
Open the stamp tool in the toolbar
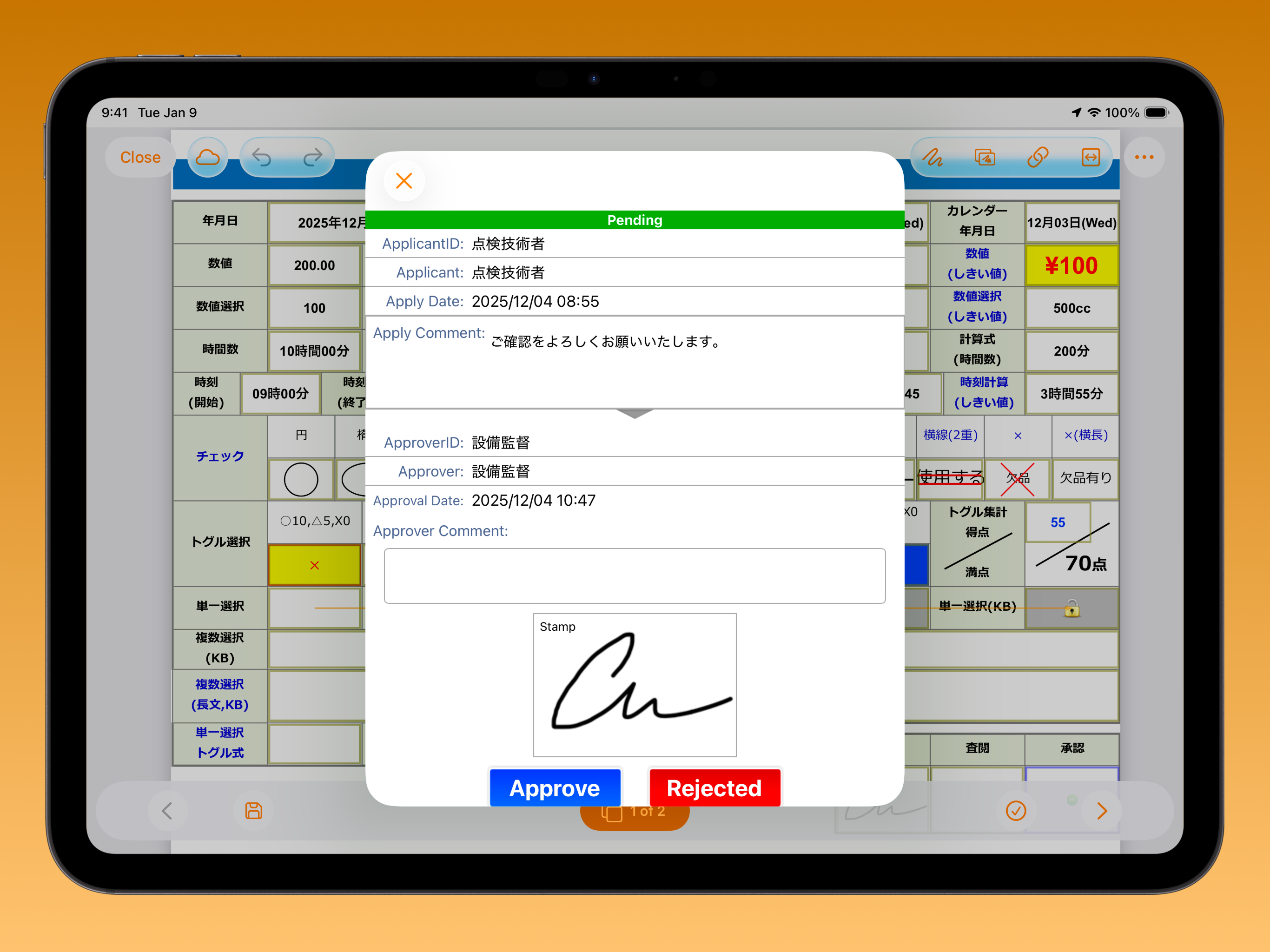coord(985,157)
